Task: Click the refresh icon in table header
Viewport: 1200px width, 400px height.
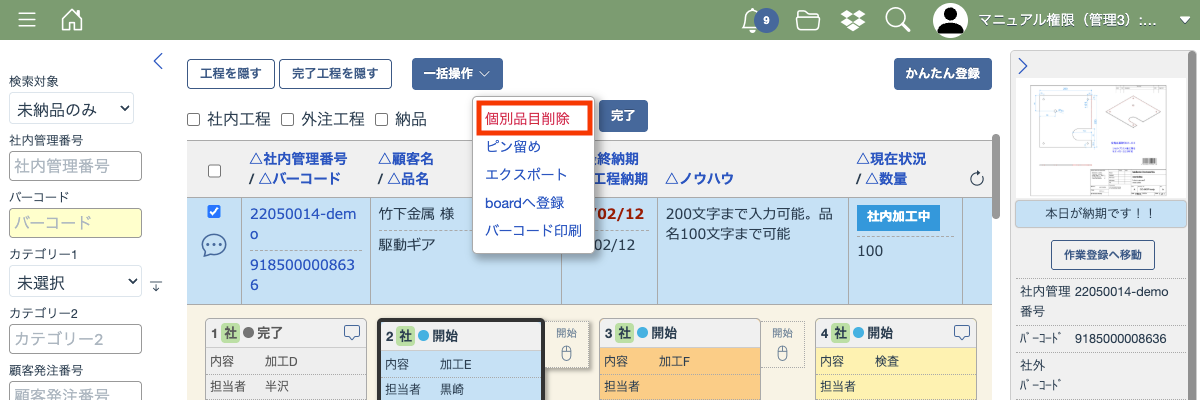Action: 977,179
